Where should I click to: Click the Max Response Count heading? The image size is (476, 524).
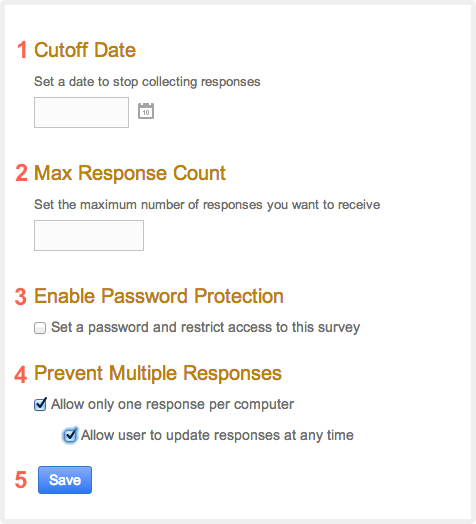click(x=130, y=173)
